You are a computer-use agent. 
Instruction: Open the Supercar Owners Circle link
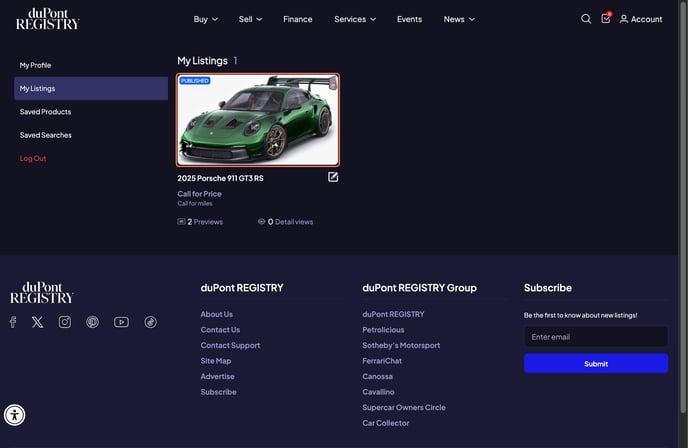click(x=404, y=408)
